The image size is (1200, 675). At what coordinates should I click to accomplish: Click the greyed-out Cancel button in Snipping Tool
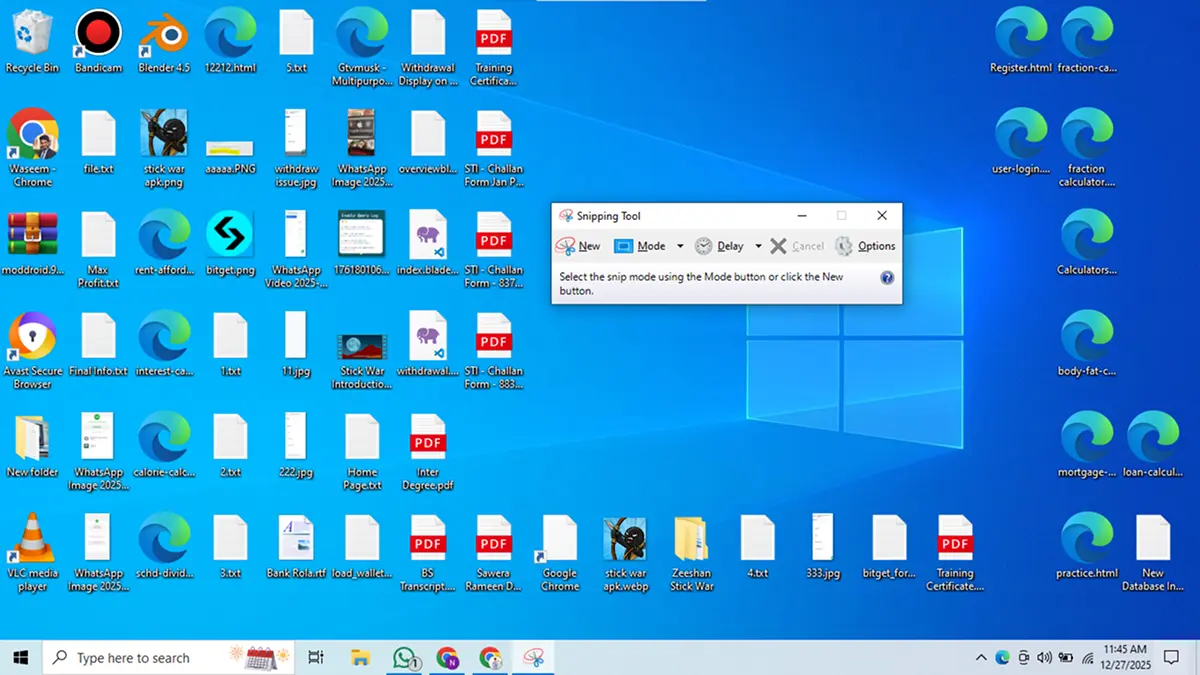pos(797,246)
